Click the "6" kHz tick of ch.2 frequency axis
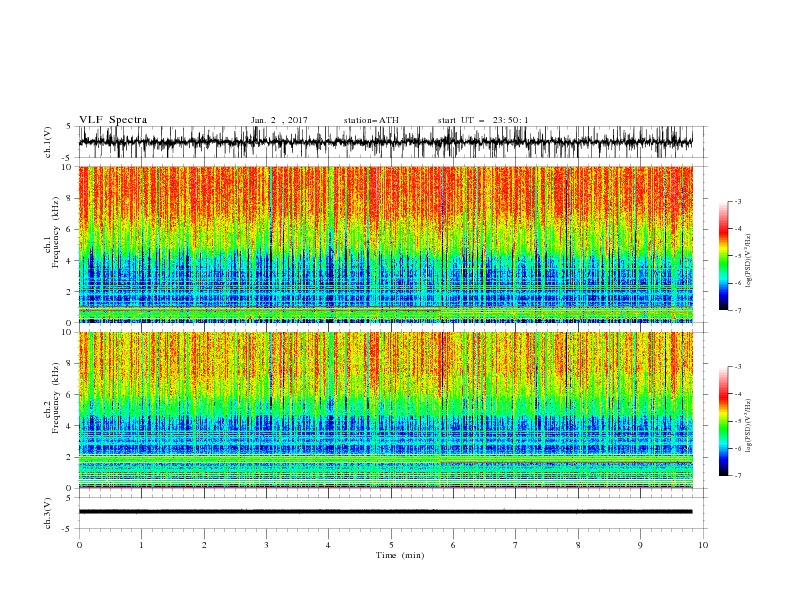 [x=69, y=395]
